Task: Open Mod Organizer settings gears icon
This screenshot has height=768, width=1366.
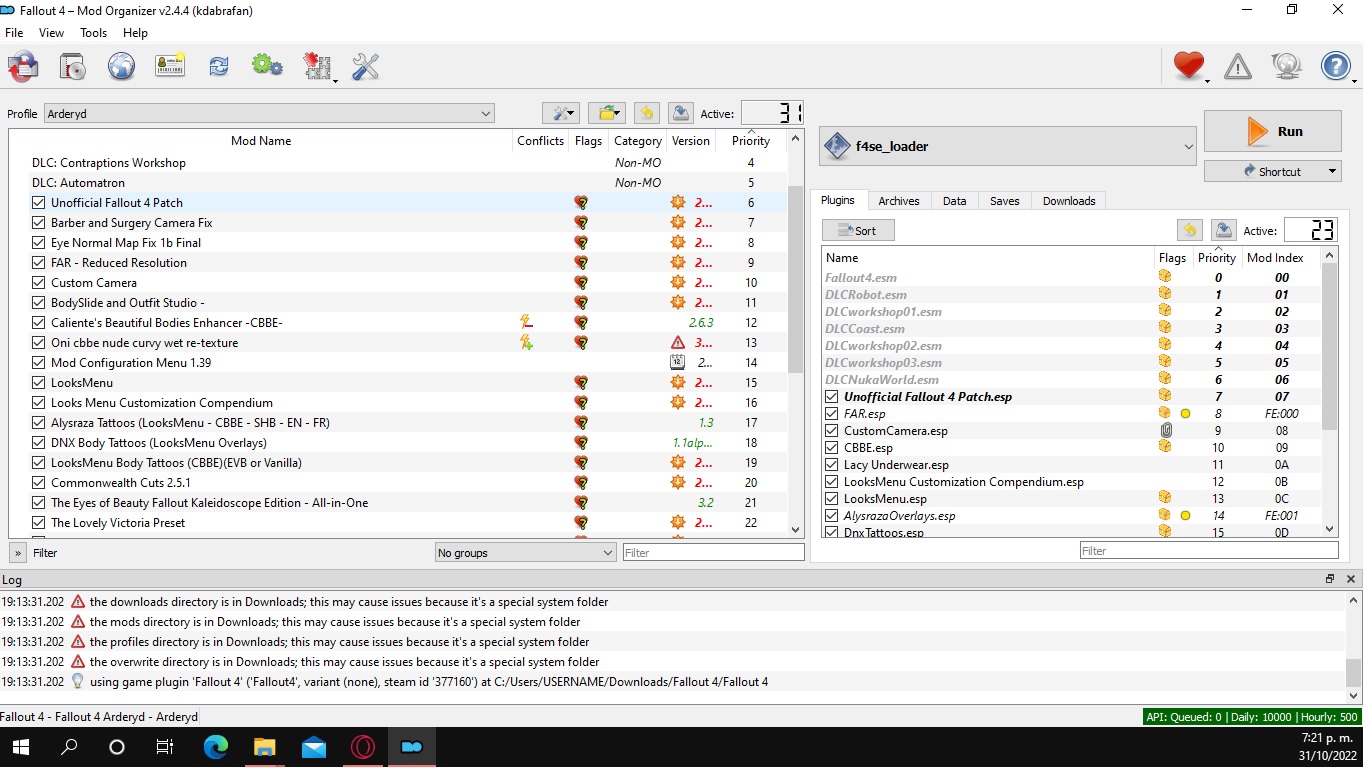Action: [x=266, y=66]
